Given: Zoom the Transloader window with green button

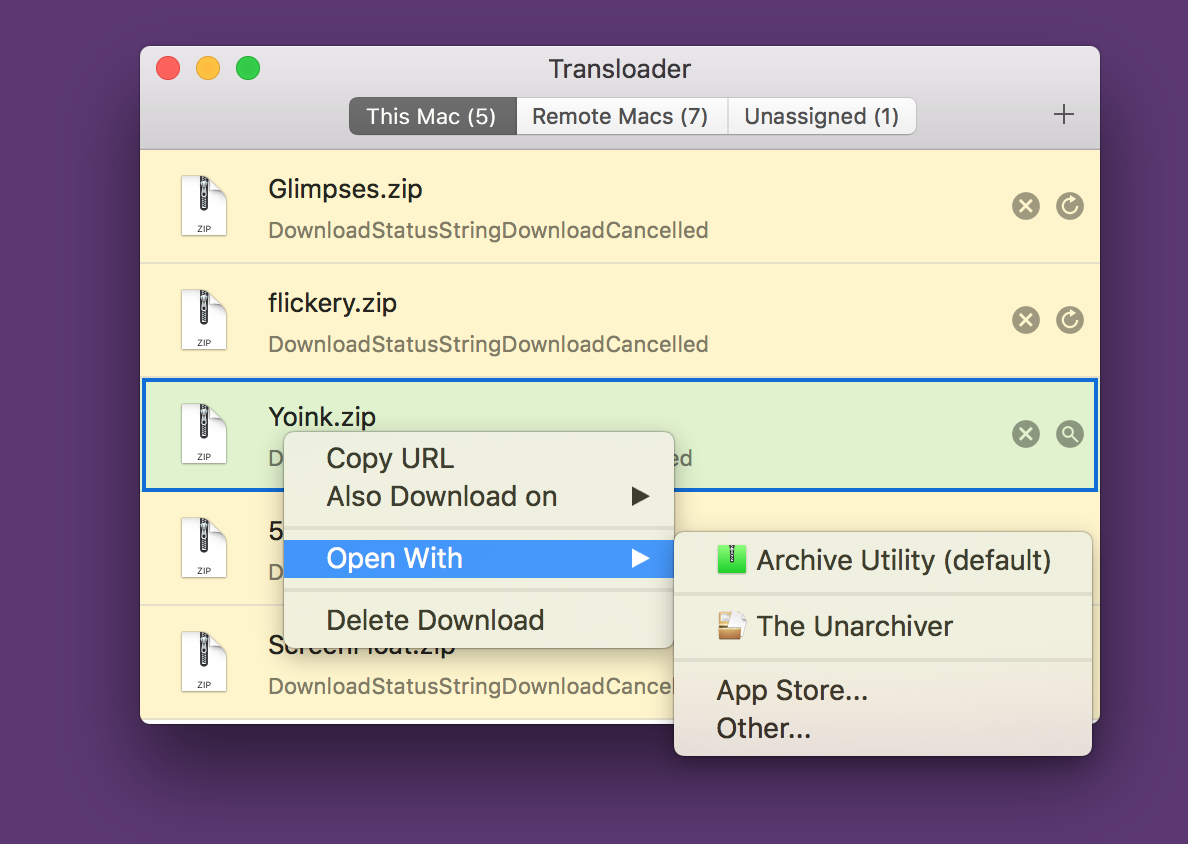Looking at the screenshot, I should point(248,68).
